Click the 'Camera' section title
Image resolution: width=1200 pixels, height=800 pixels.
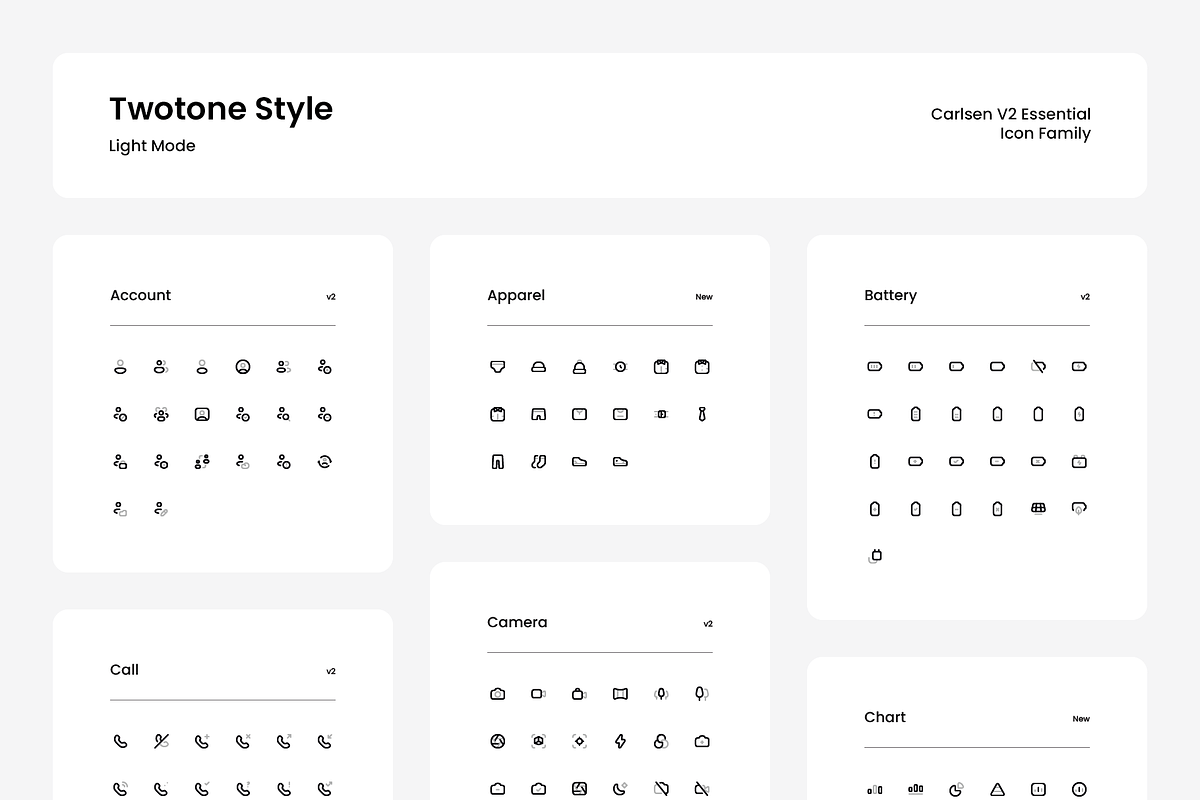click(517, 622)
